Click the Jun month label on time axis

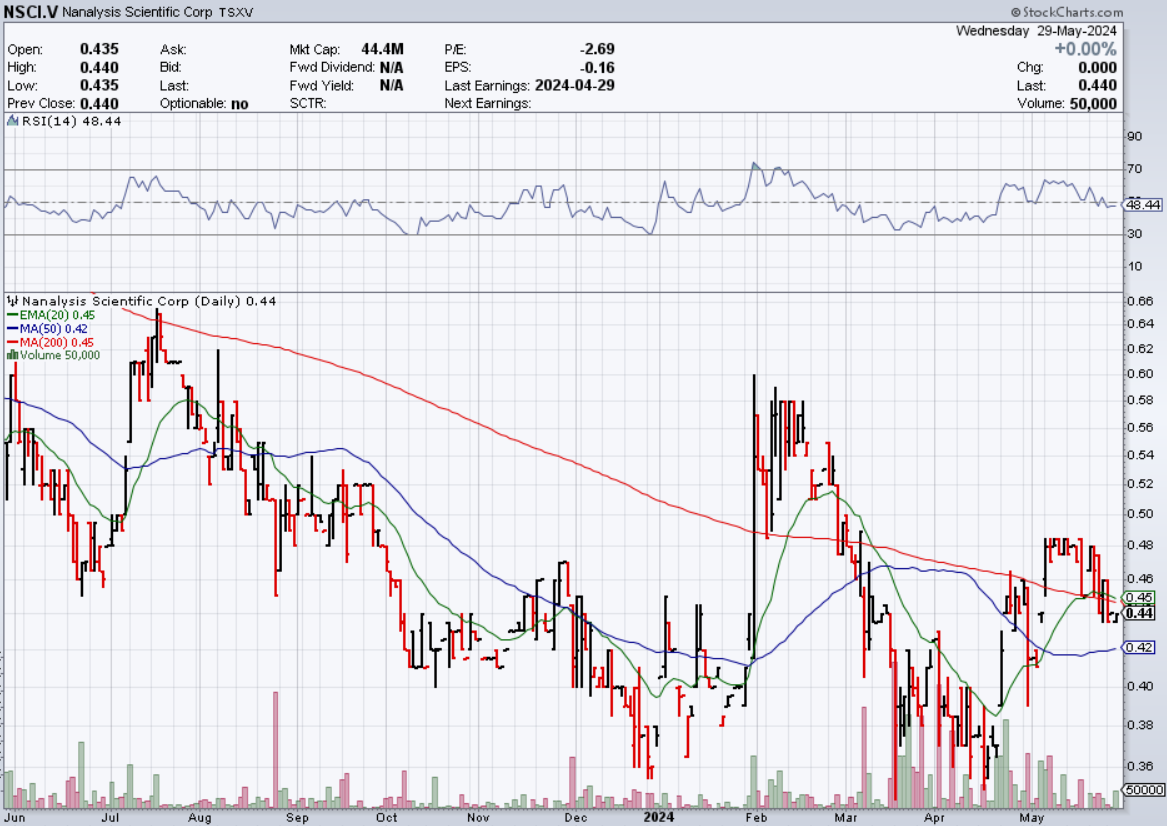(x=15, y=817)
